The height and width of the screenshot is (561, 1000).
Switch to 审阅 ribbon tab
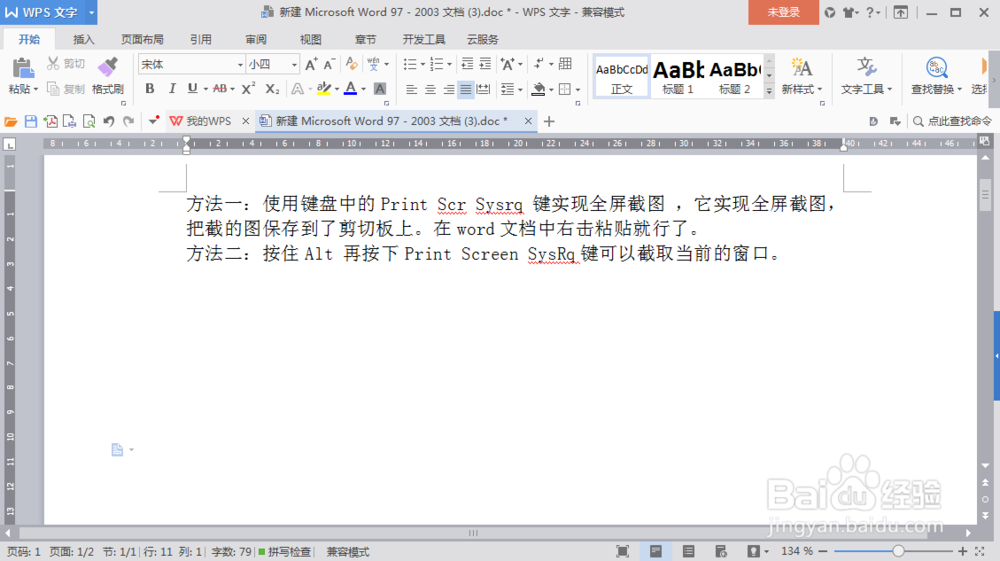(x=256, y=40)
